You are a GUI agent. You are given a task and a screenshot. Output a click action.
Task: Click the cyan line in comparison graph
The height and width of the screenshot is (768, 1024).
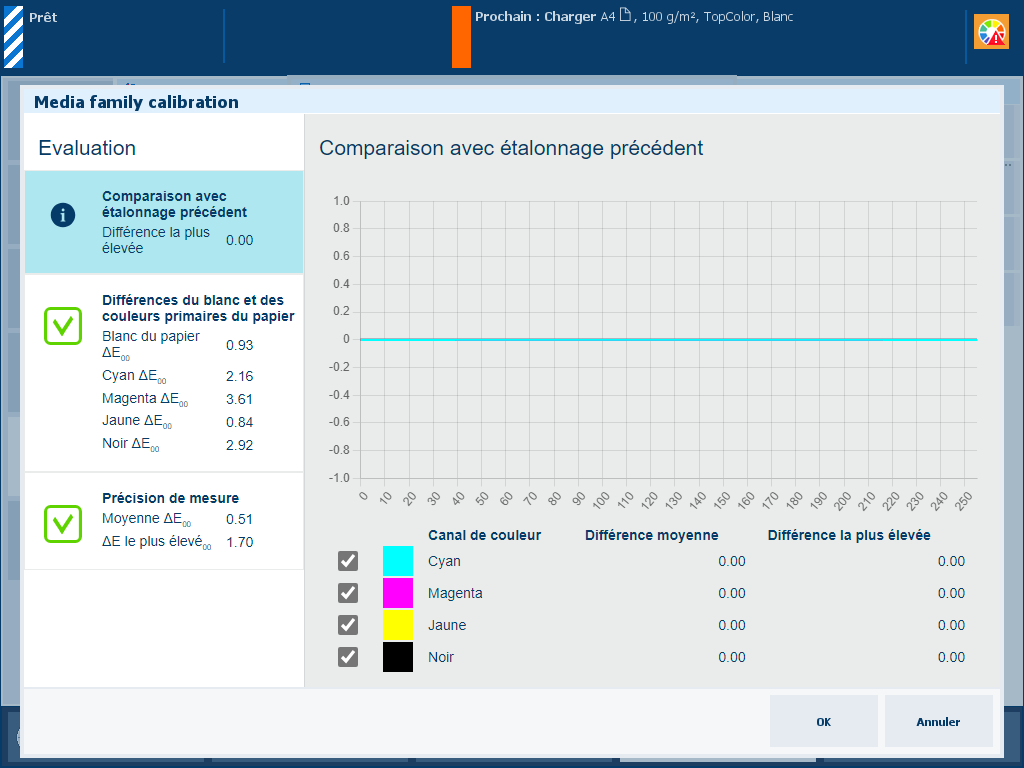668,340
